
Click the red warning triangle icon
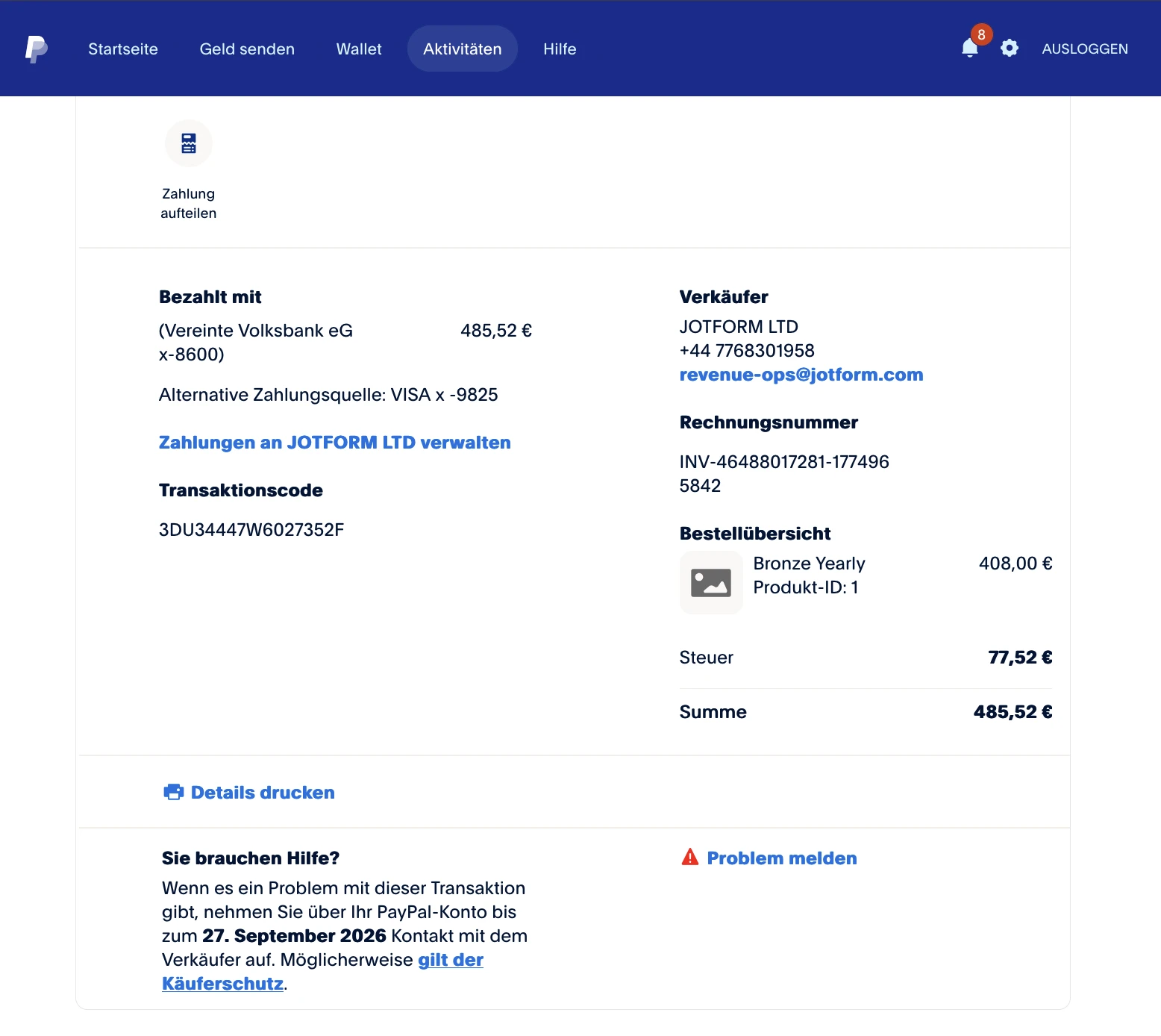pyautogui.click(x=689, y=858)
